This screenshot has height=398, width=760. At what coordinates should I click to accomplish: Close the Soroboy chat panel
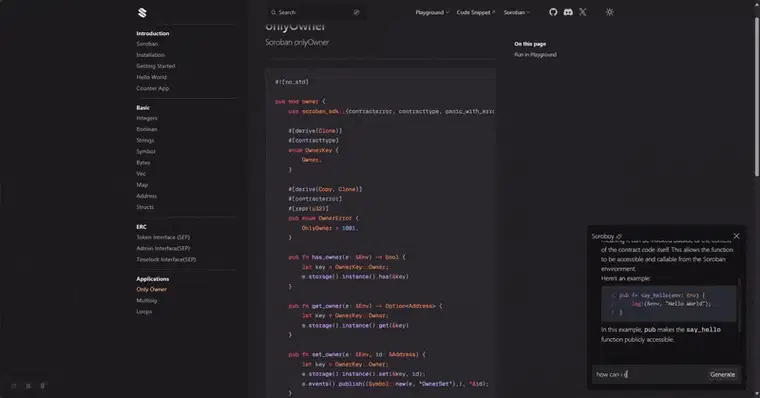point(736,236)
